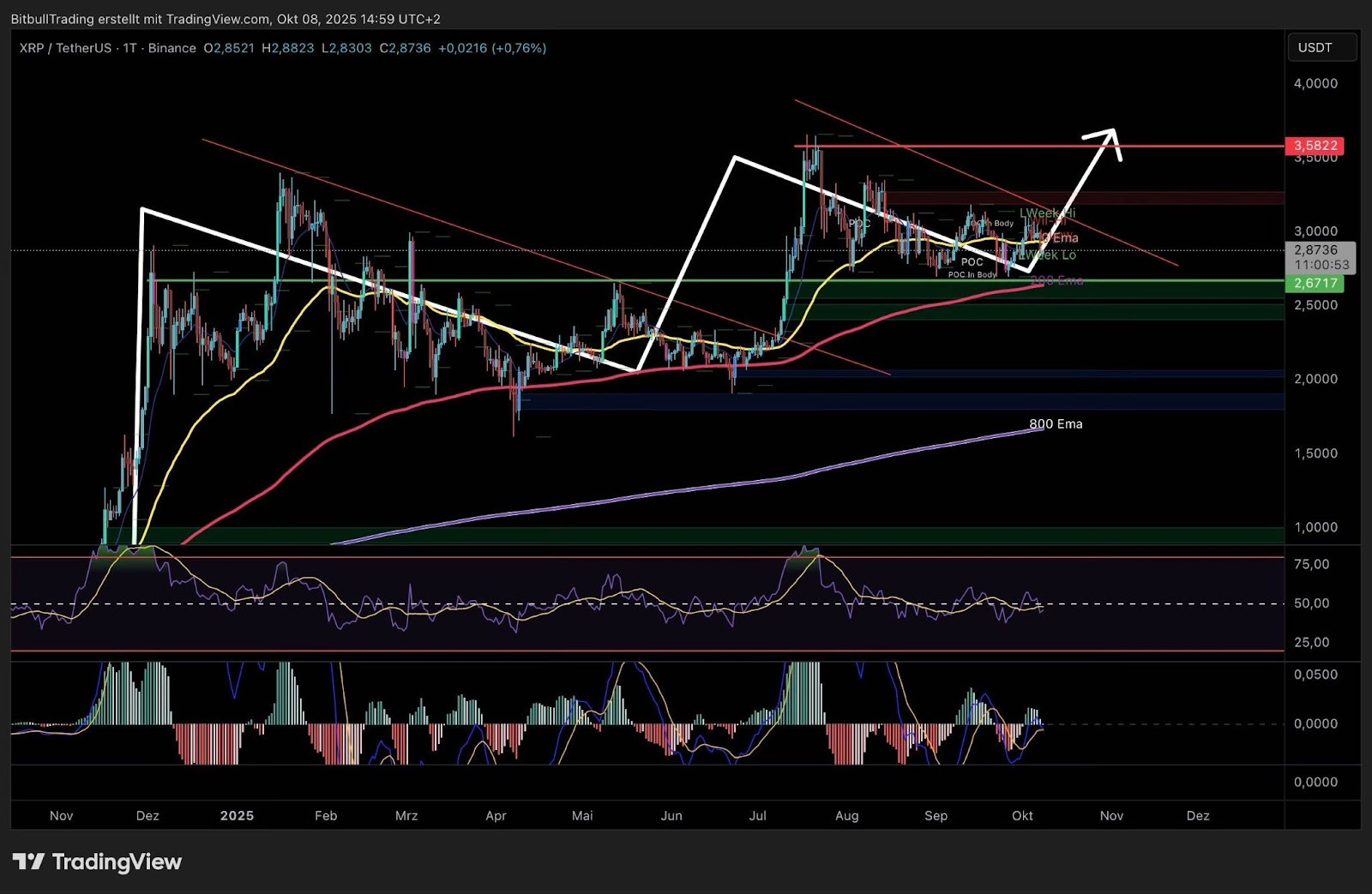Open the XRP / TetherUS symbol title
Screen dimensions: 1372x894
[65, 48]
